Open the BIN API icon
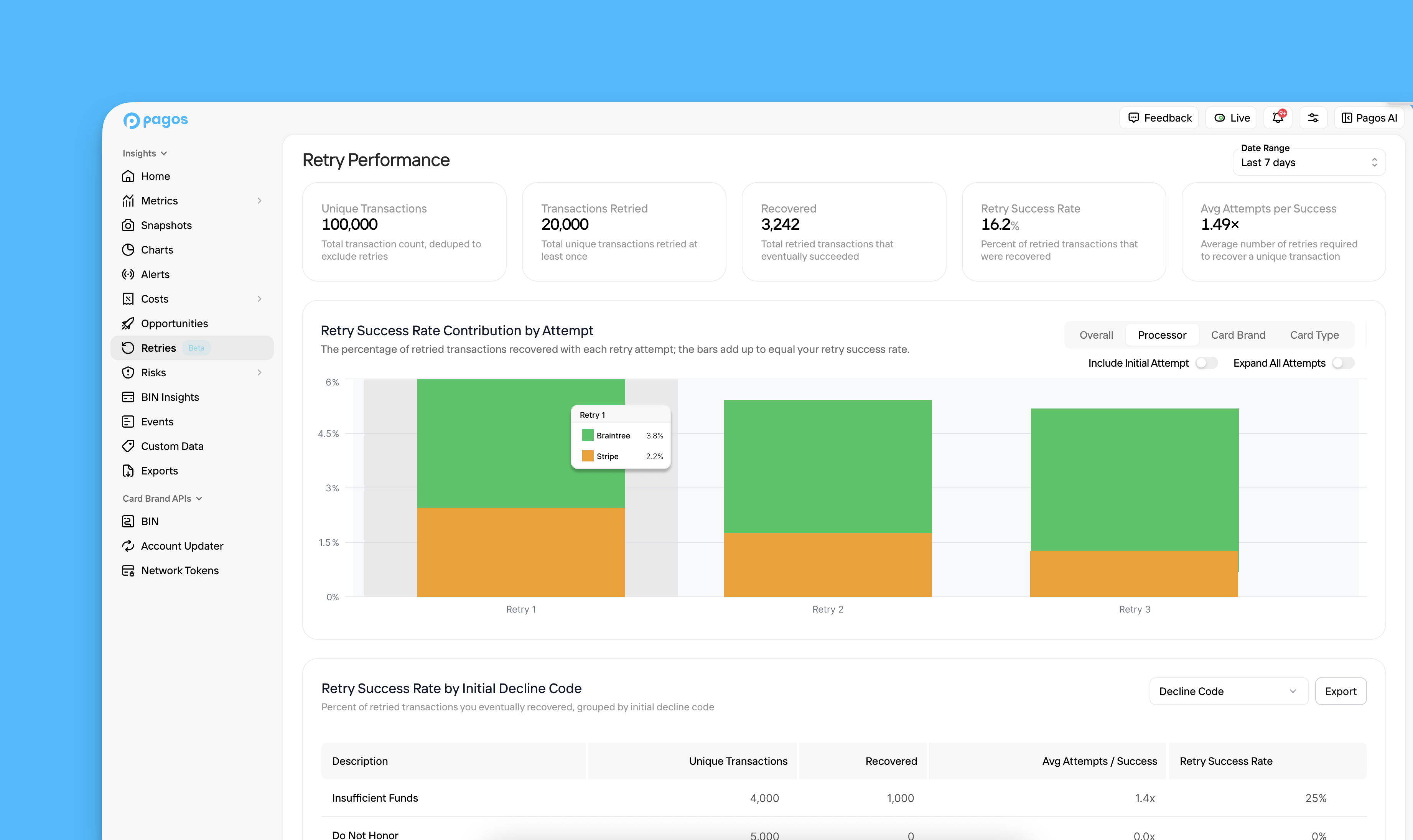Screen dimensions: 1413x840 pyautogui.click(x=128, y=521)
